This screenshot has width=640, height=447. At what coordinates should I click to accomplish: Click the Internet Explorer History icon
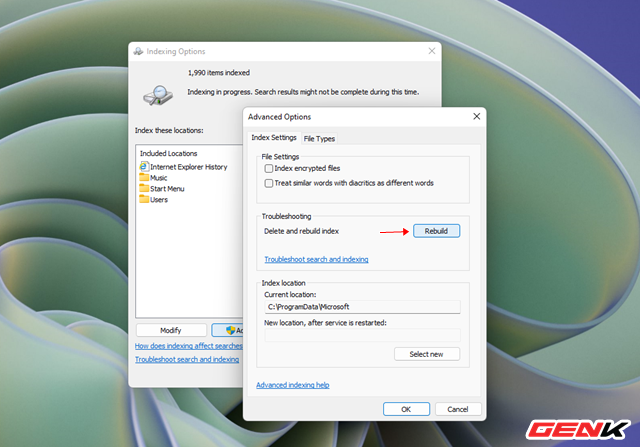[144, 167]
